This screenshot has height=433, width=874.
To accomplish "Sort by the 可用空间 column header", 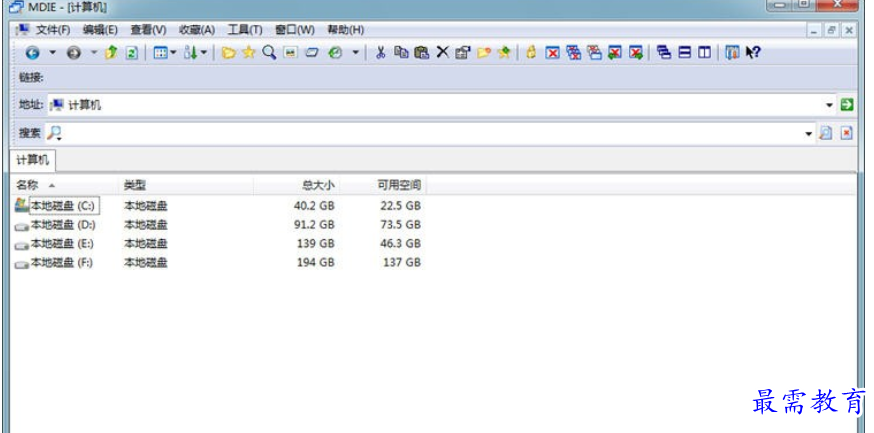I will pyautogui.click(x=383, y=185).
